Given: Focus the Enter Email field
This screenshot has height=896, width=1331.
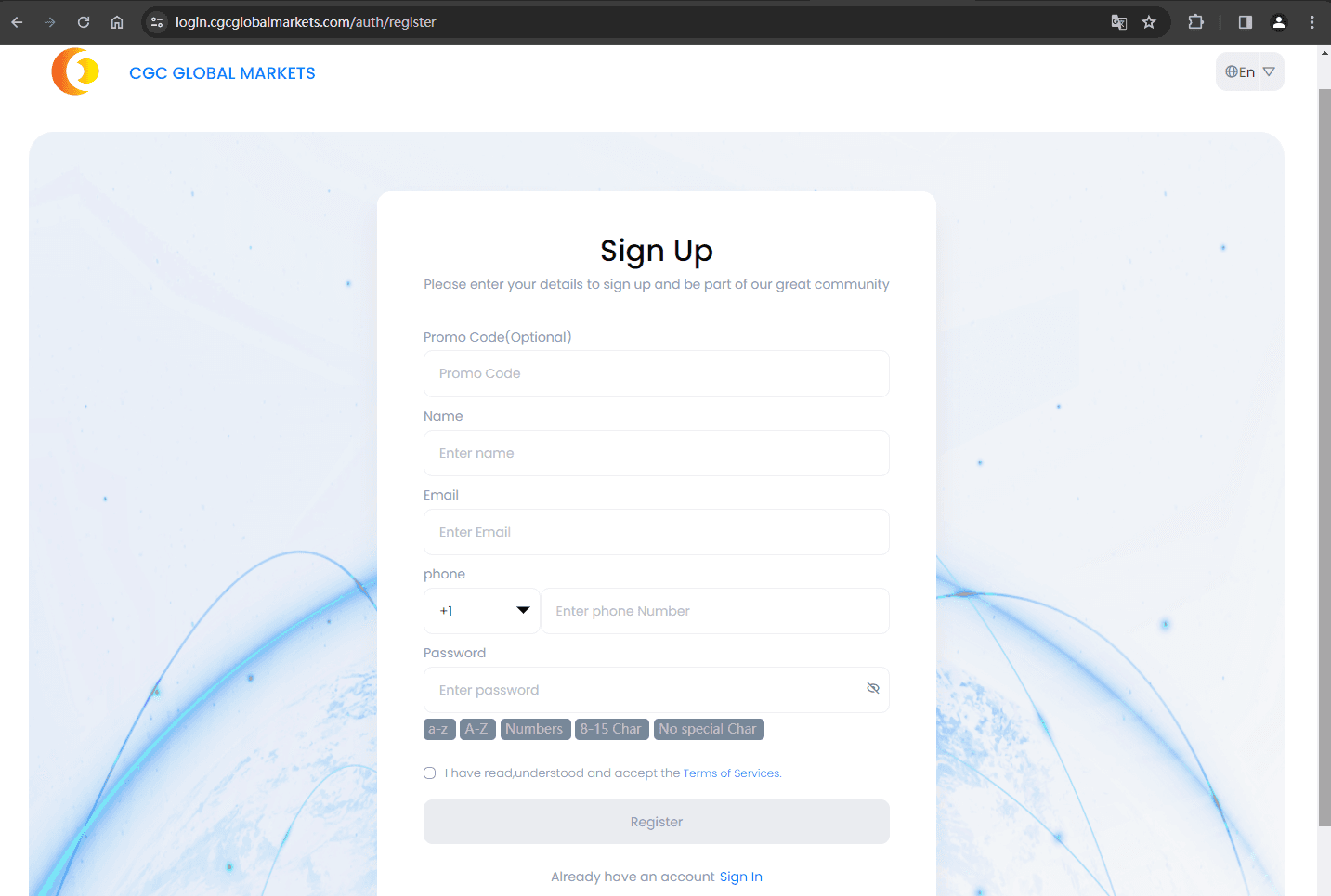Looking at the screenshot, I should coord(657,532).
